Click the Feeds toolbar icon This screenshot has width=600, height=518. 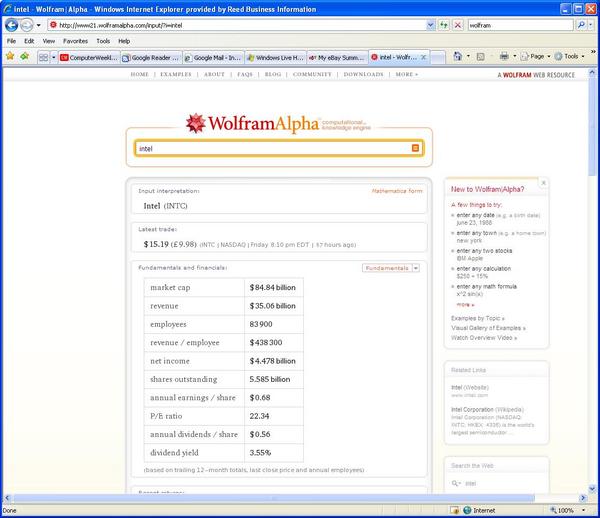(481, 57)
